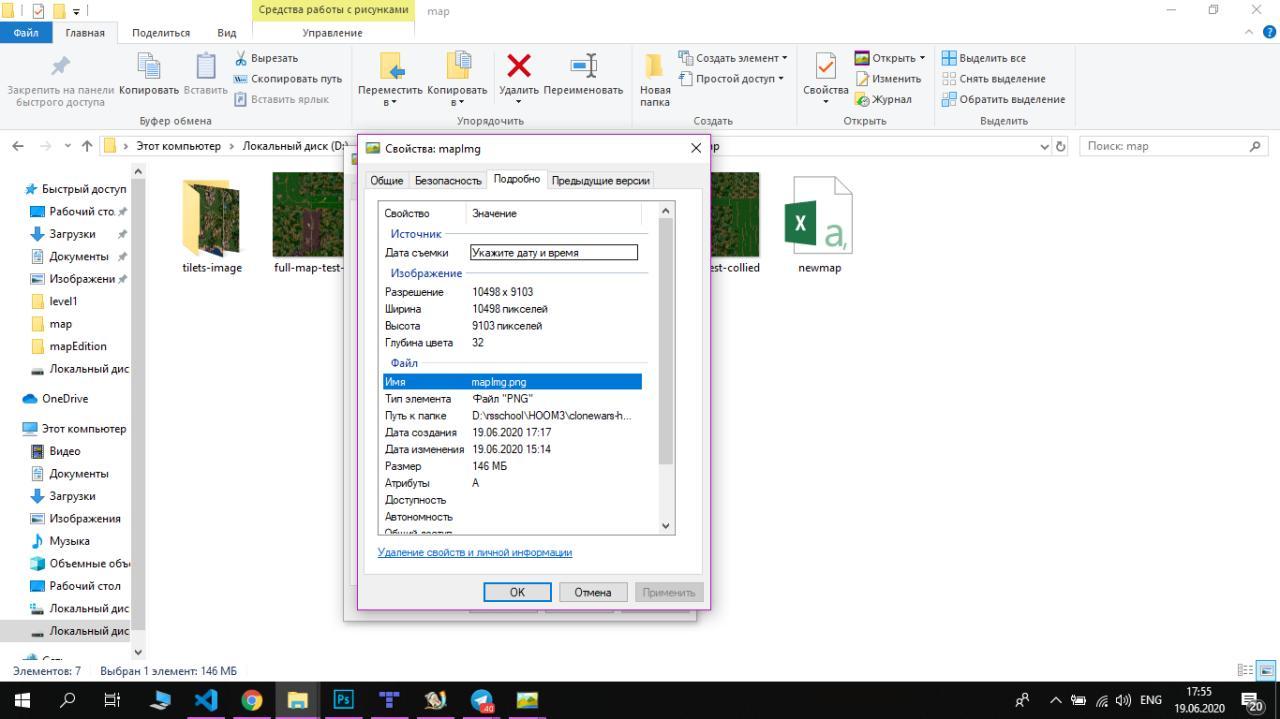Click the navigation pane scrollbar up arrow
Viewport: 1280px width, 719px height.
pyautogui.click(x=138, y=171)
